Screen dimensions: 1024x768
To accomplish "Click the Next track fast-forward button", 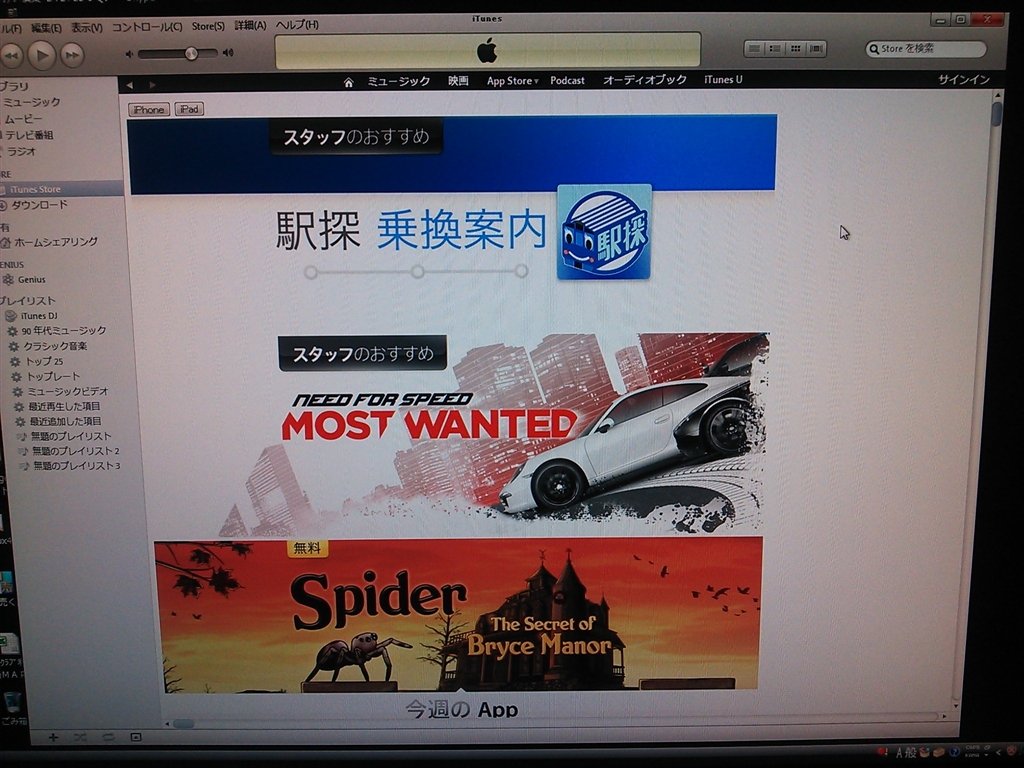I will (x=72, y=55).
